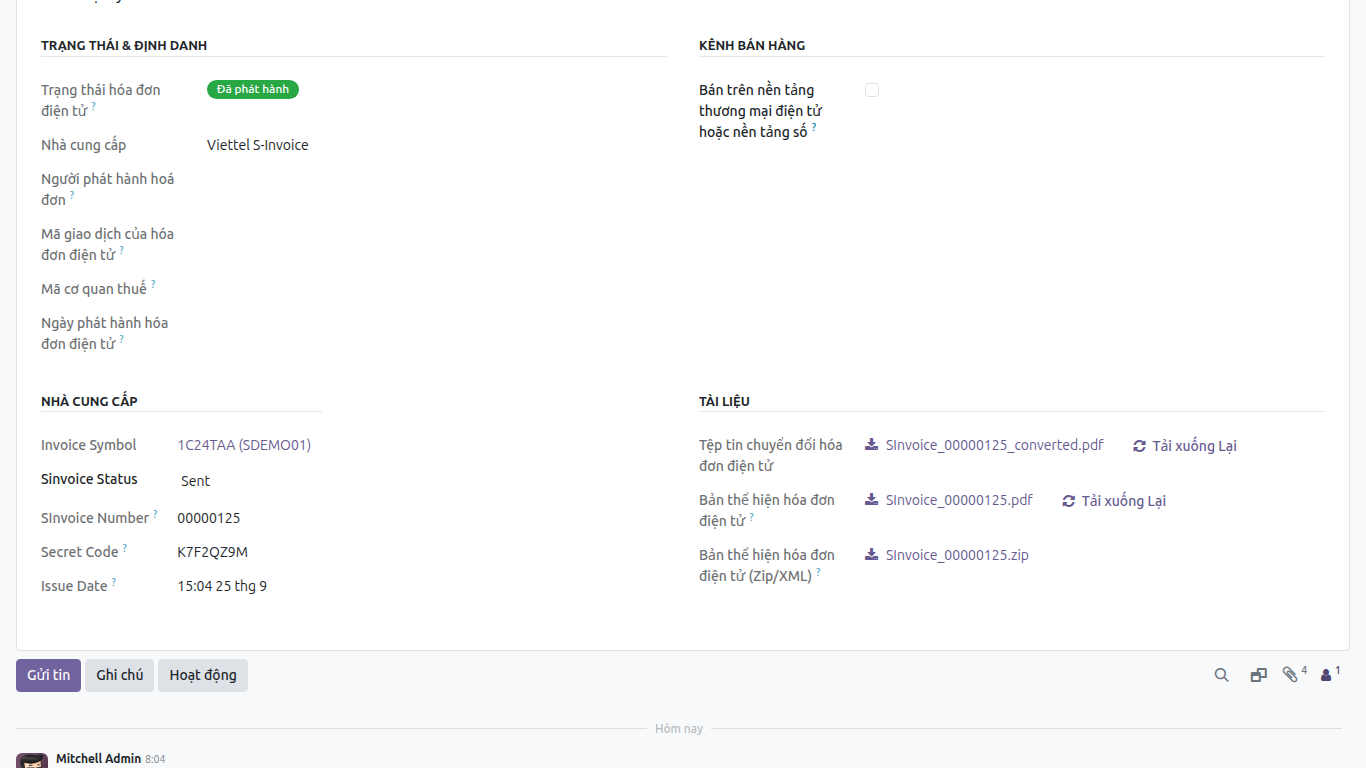The width and height of the screenshot is (1366, 768).
Task: Open Hoạt động activity scheduler
Action: click(203, 675)
